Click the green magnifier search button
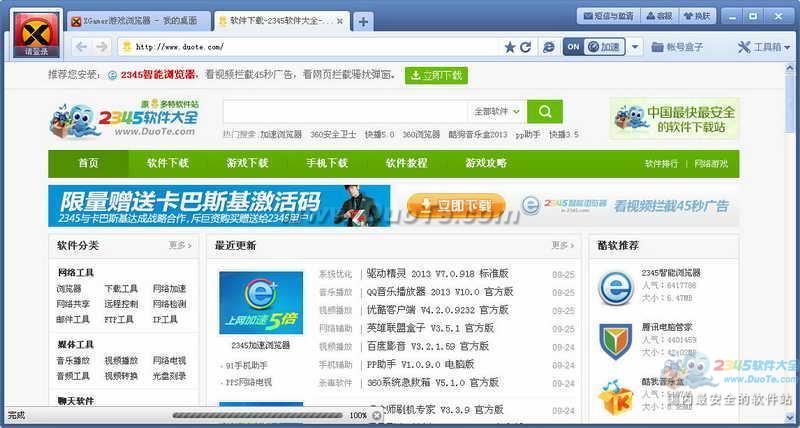Screen dimensions: 800x428 click(x=544, y=111)
